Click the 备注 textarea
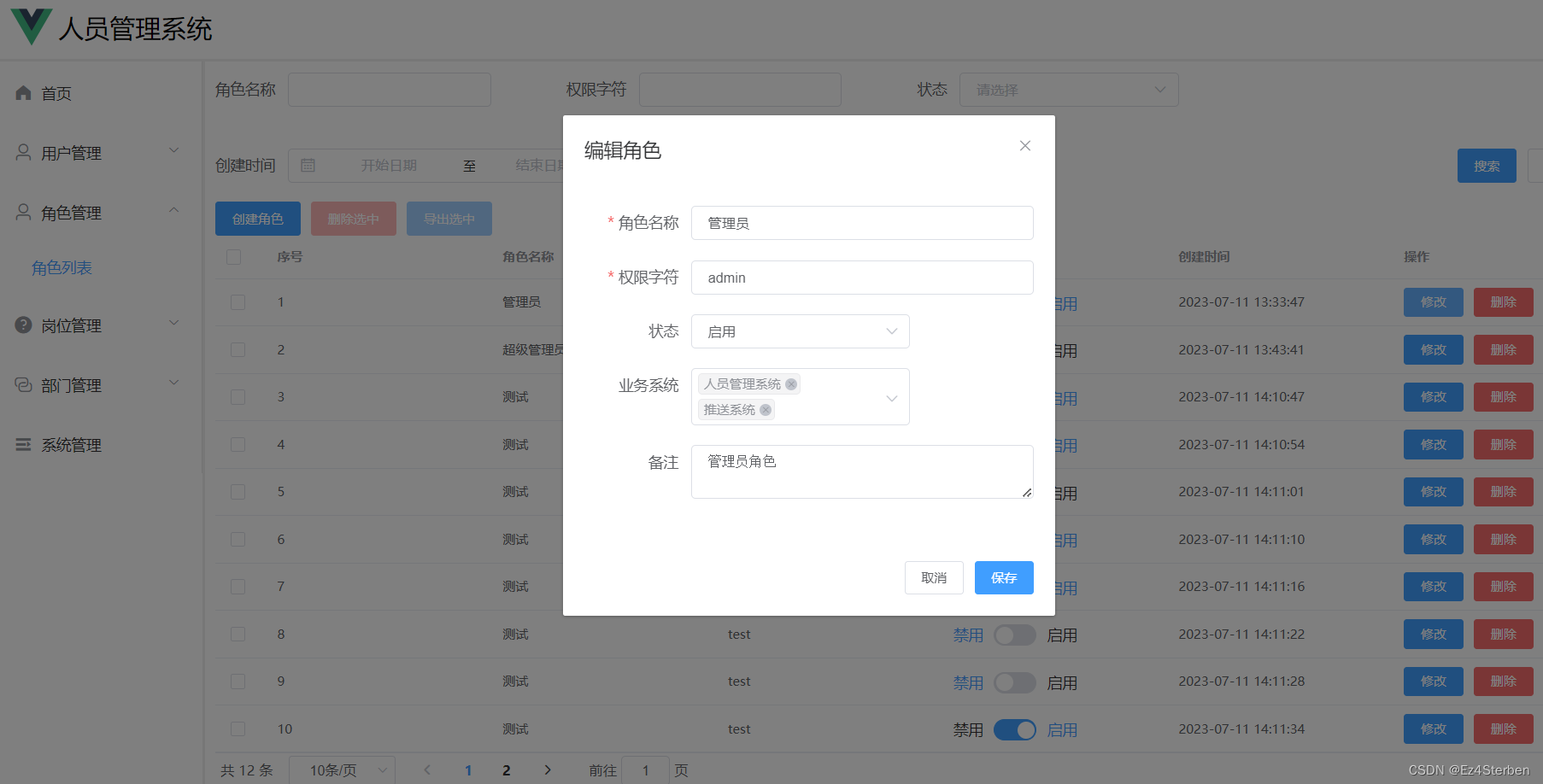Viewport: 1543px width, 784px height. coord(862,471)
